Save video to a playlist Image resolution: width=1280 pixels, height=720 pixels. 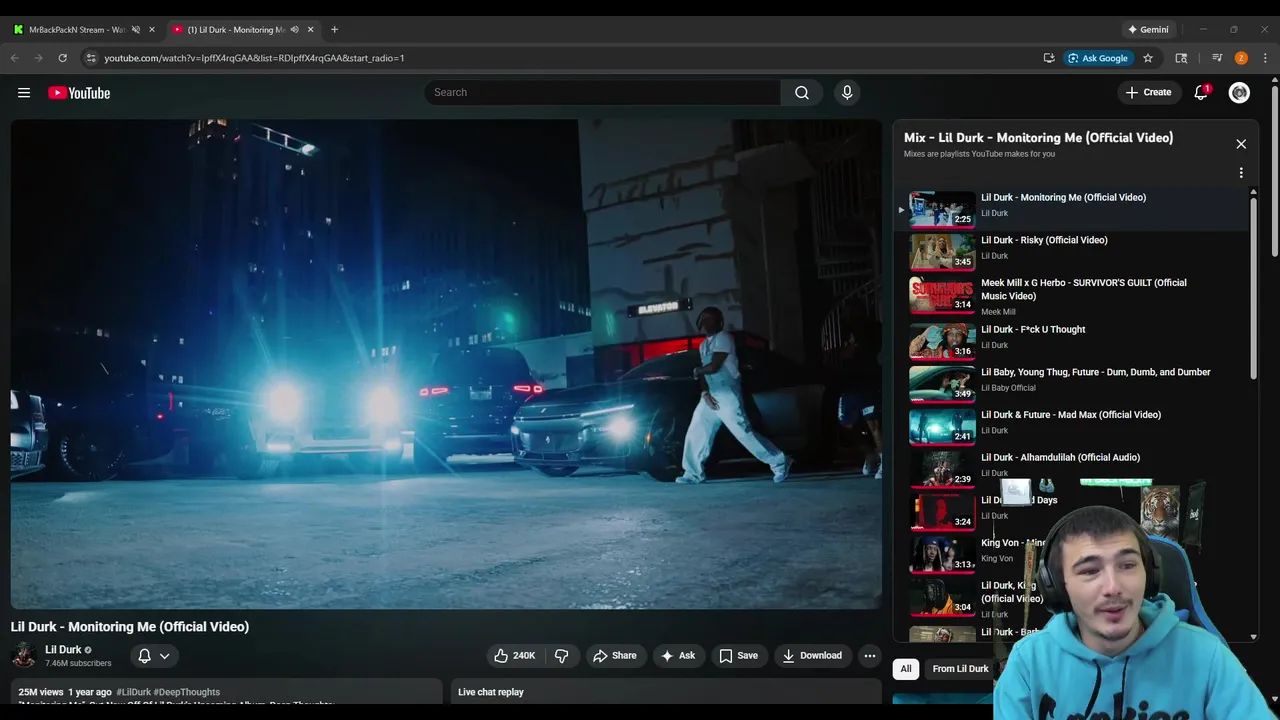point(738,656)
